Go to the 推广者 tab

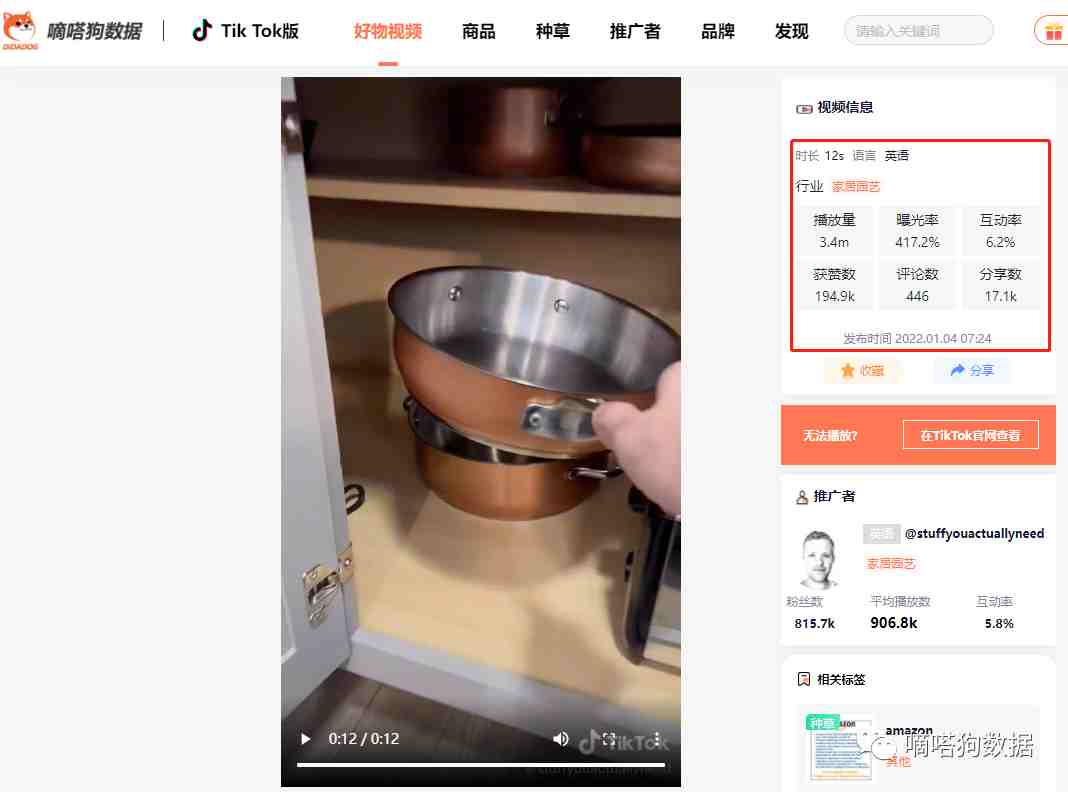click(635, 31)
